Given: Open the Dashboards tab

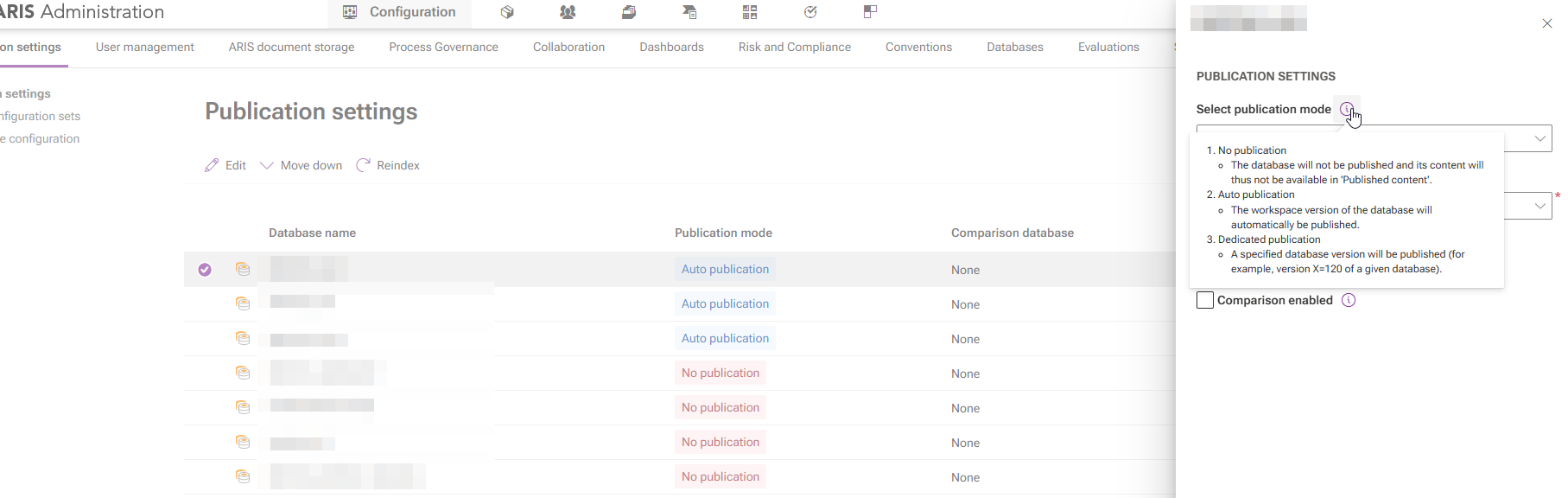Looking at the screenshot, I should 671,47.
